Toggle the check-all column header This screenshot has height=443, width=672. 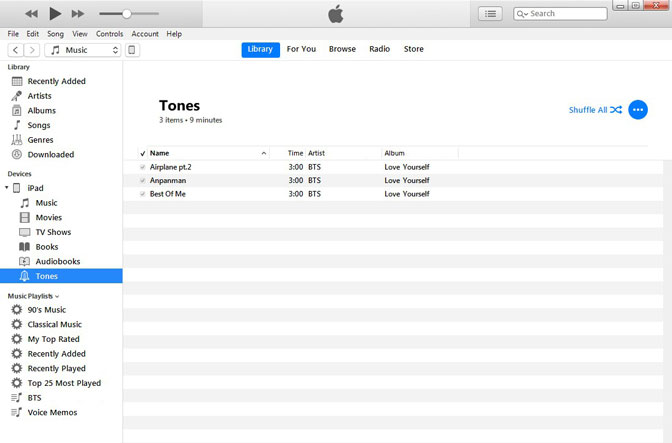pos(143,153)
